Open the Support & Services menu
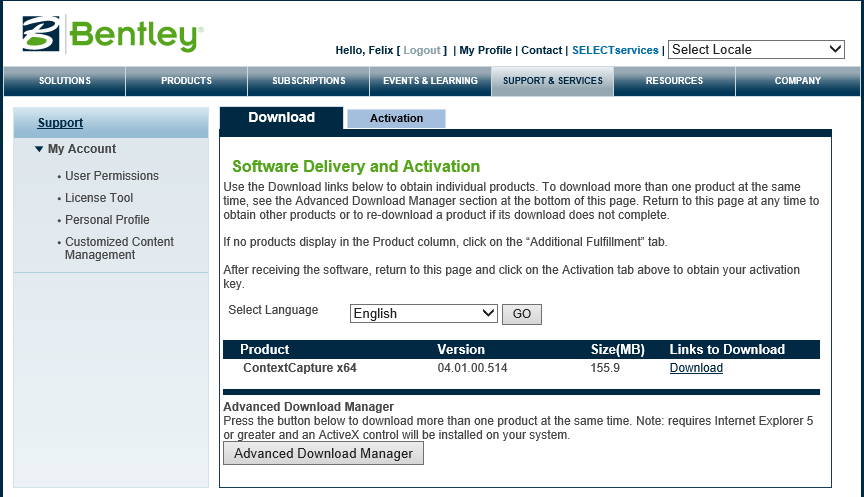 coord(553,81)
